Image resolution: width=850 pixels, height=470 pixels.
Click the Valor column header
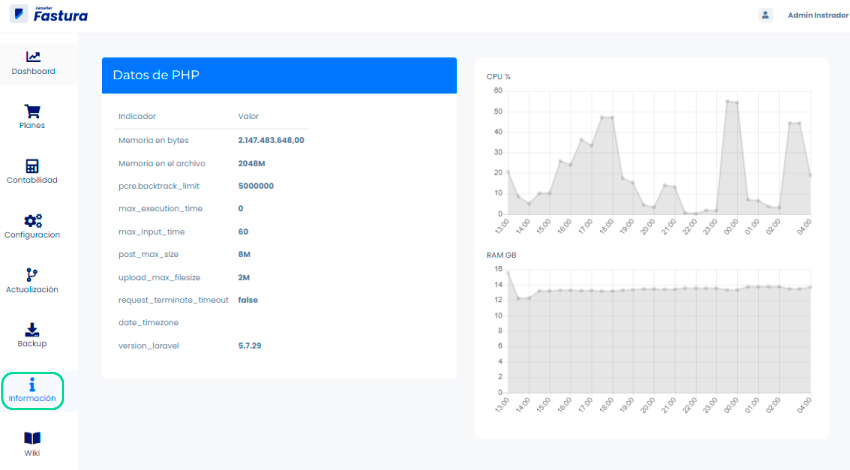click(248, 116)
